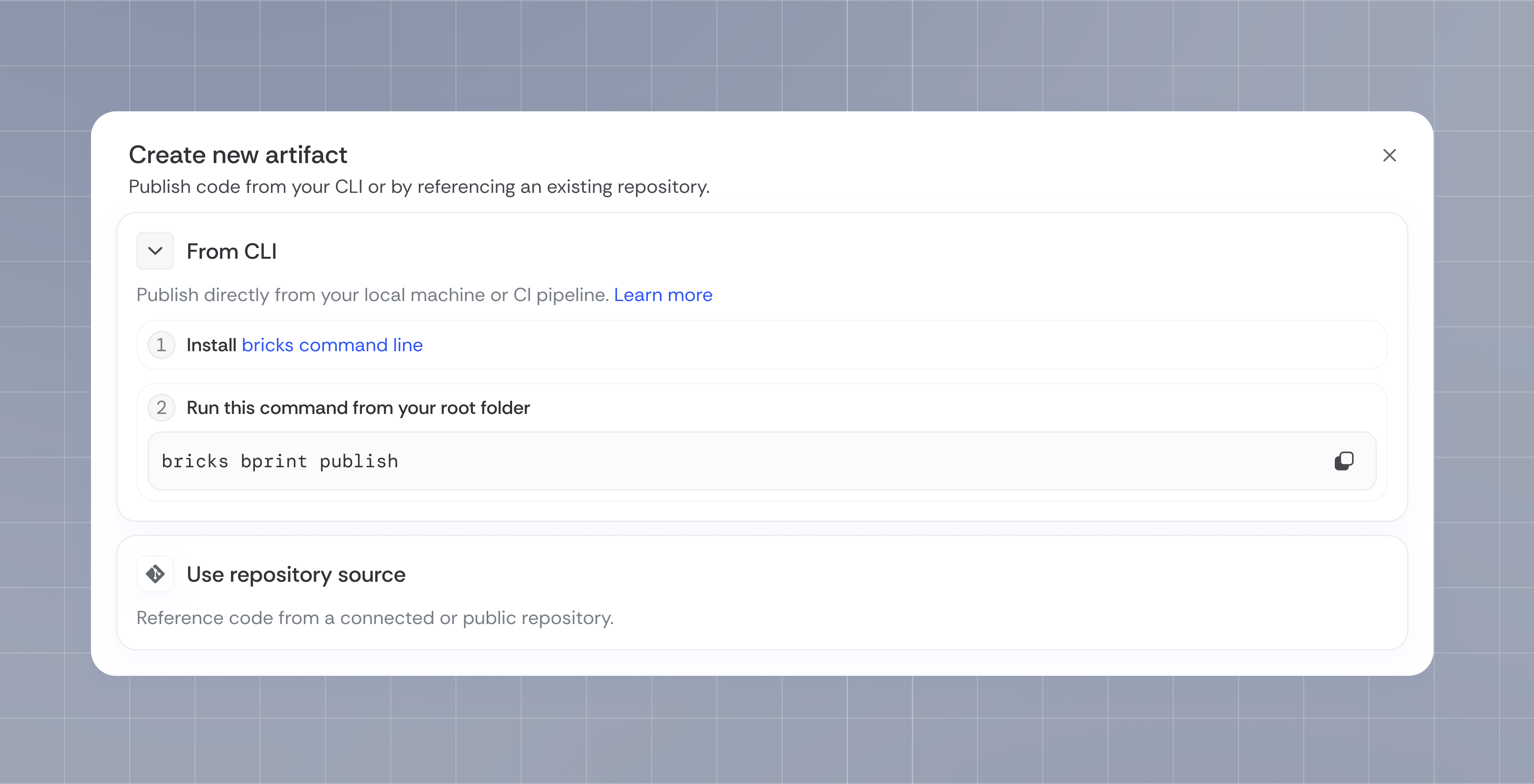
Task: Click the Publish code from your CLI subtitle
Action: click(419, 187)
